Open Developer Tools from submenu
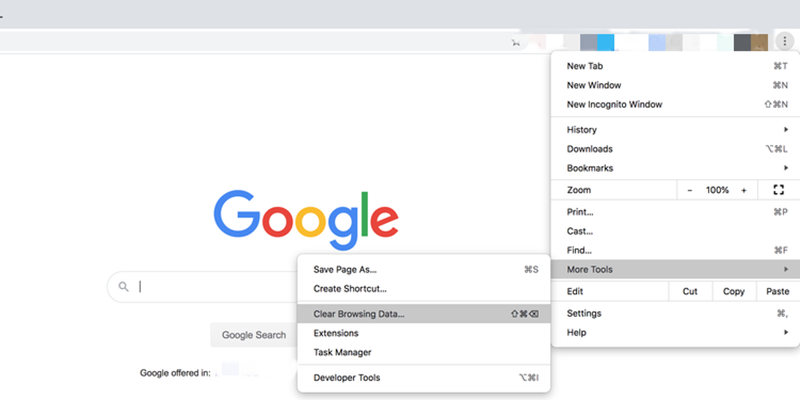The height and width of the screenshot is (400, 800). tap(423, 378)
